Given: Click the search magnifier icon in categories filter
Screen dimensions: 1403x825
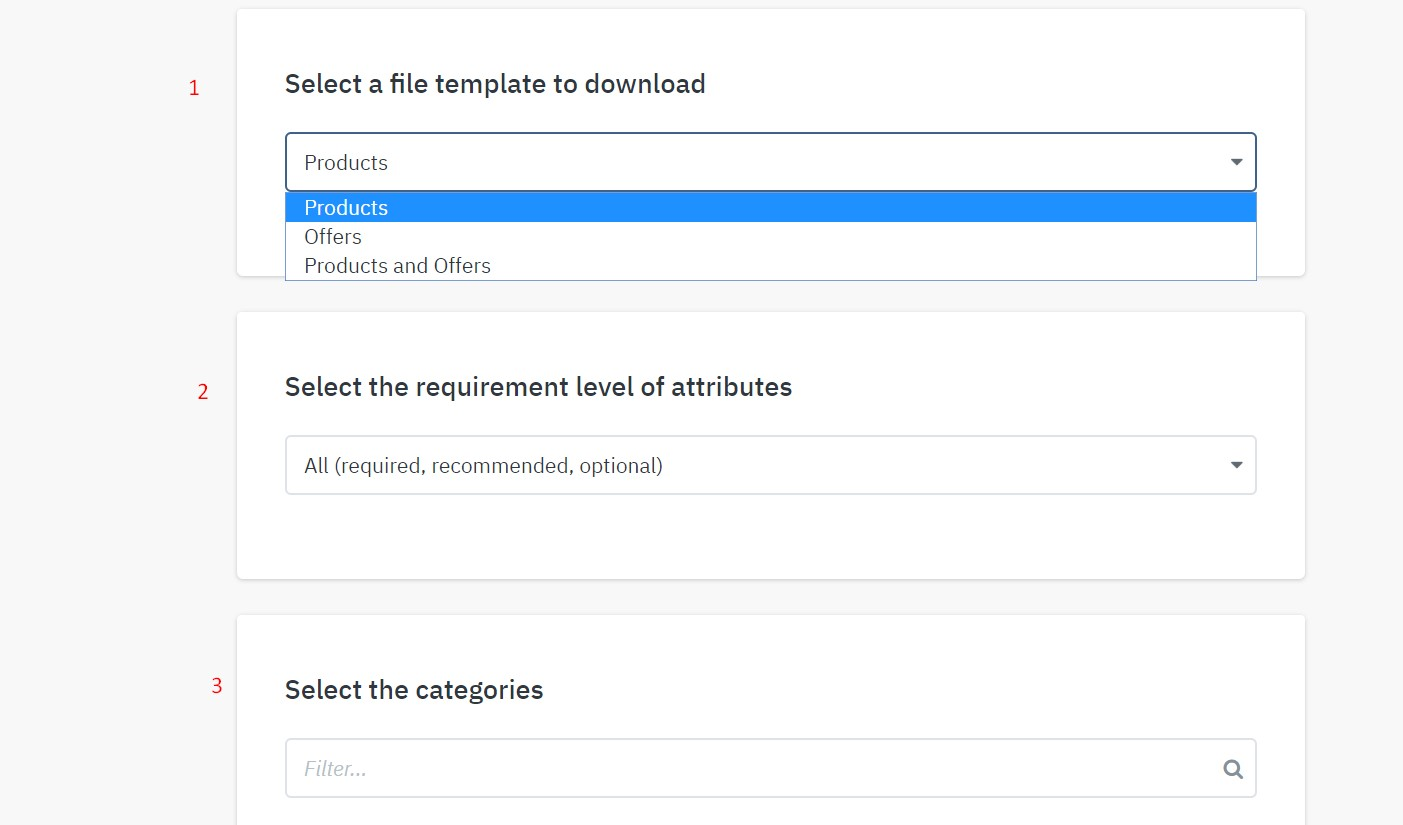Looking at the screenshot, I should pos(1233,769).
